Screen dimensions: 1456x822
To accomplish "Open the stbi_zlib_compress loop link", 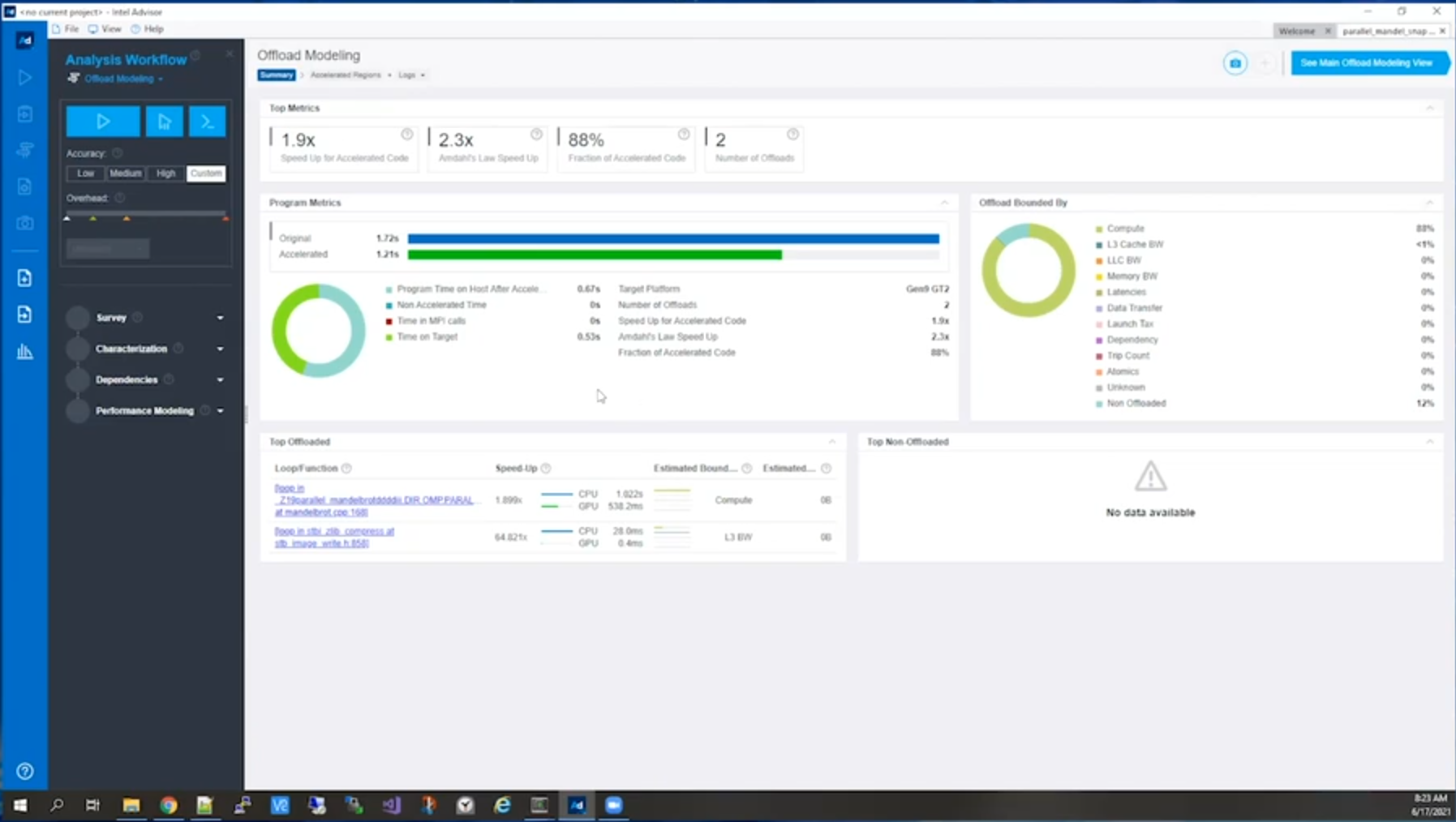I will click(x=334, y=537).
